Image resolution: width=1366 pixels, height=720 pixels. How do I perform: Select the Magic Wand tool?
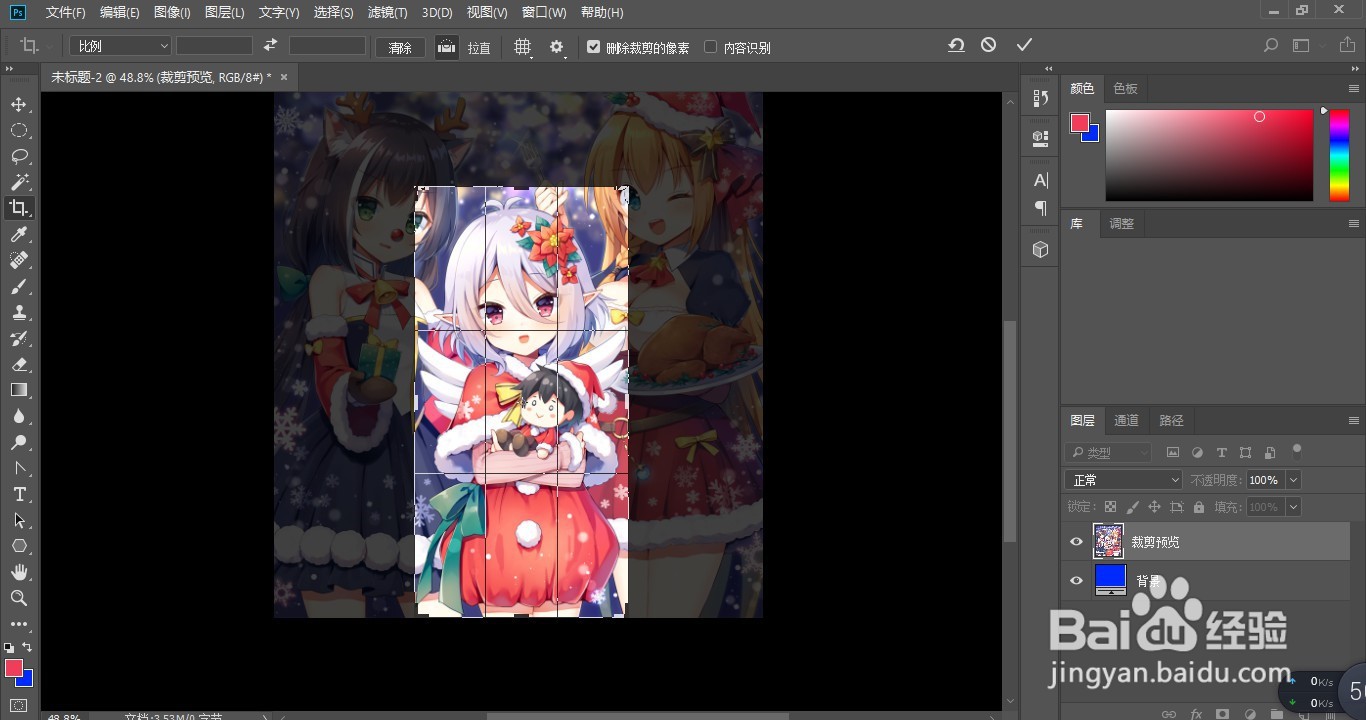click(x=19, y=183)
